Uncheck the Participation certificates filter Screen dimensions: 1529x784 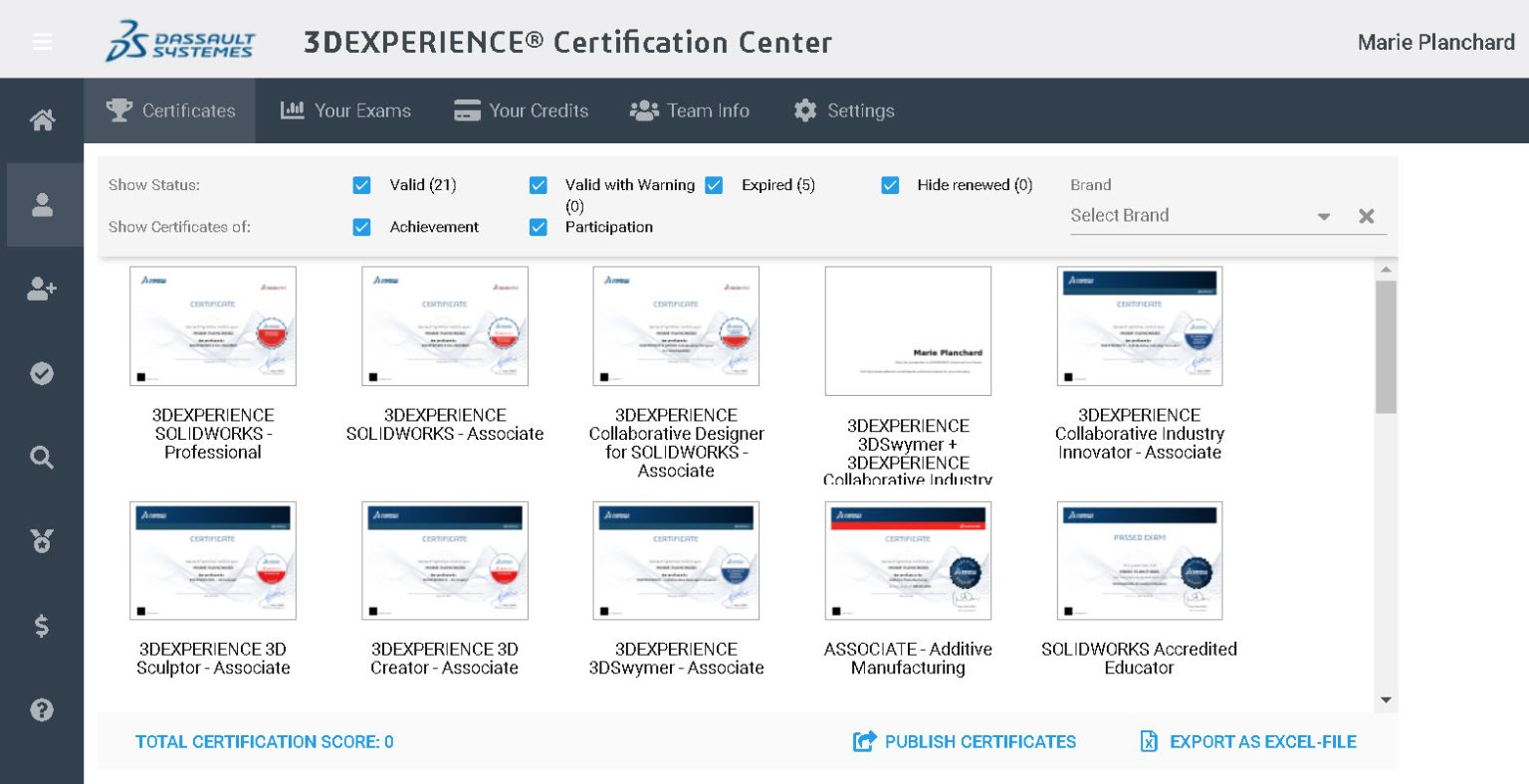tap(538, 227)
